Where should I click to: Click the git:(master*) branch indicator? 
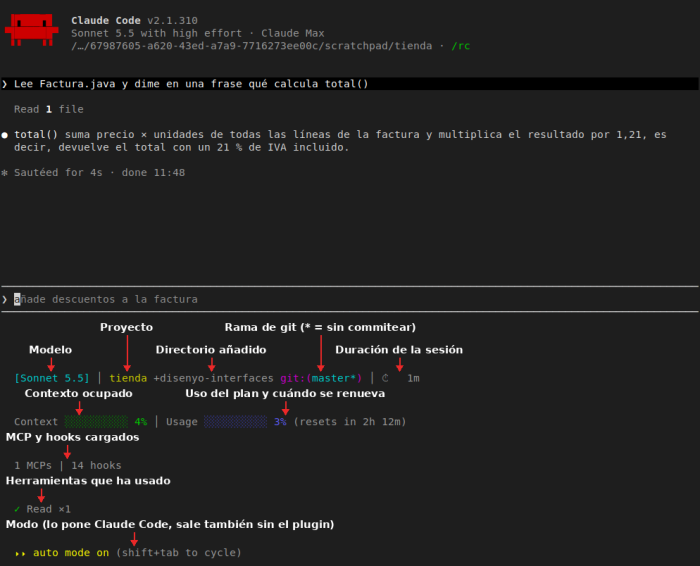(x=321, y=378)
